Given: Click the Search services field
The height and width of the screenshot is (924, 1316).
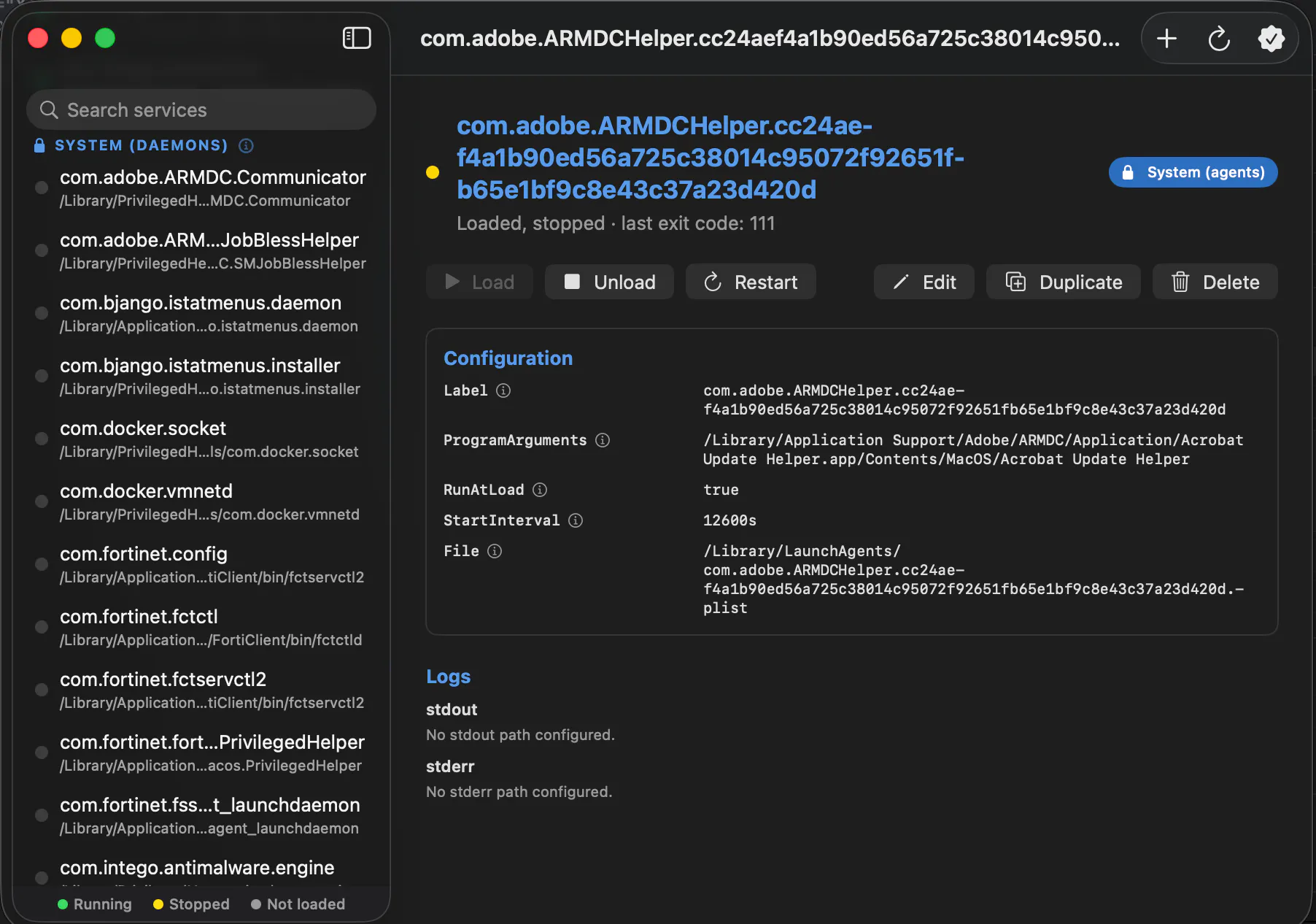Looking at the screenshot, I should click(201, 109).
